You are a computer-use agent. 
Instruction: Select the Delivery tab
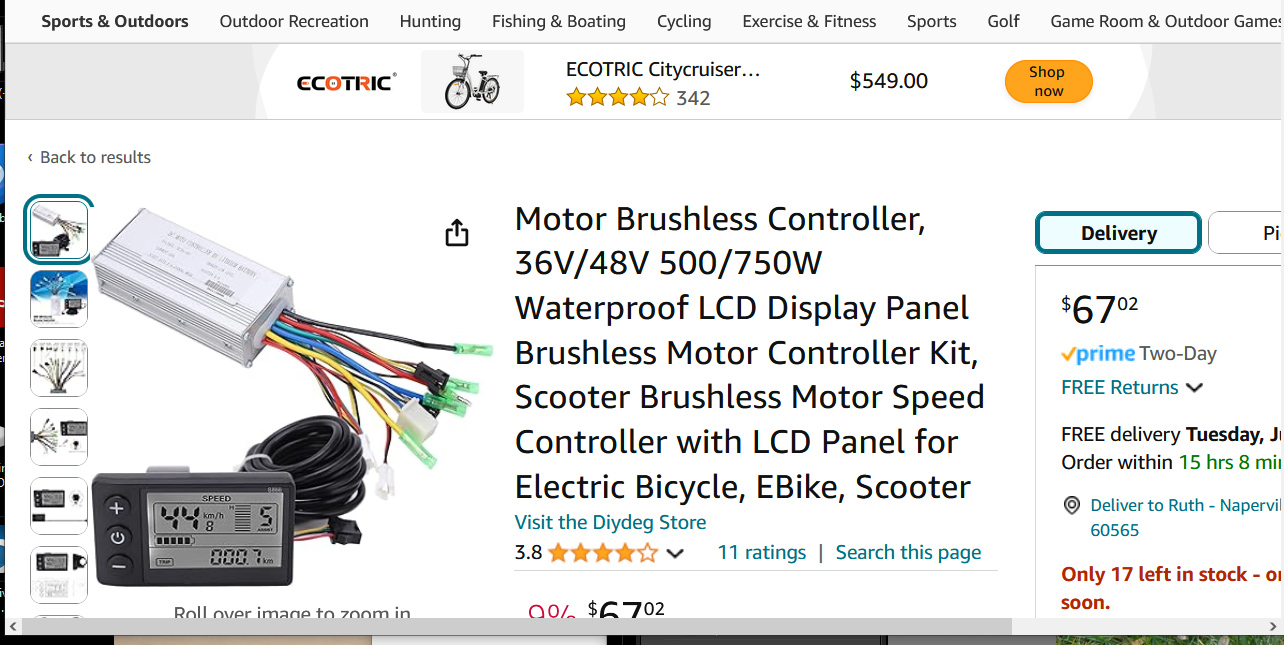click(x=1118, y=233)
